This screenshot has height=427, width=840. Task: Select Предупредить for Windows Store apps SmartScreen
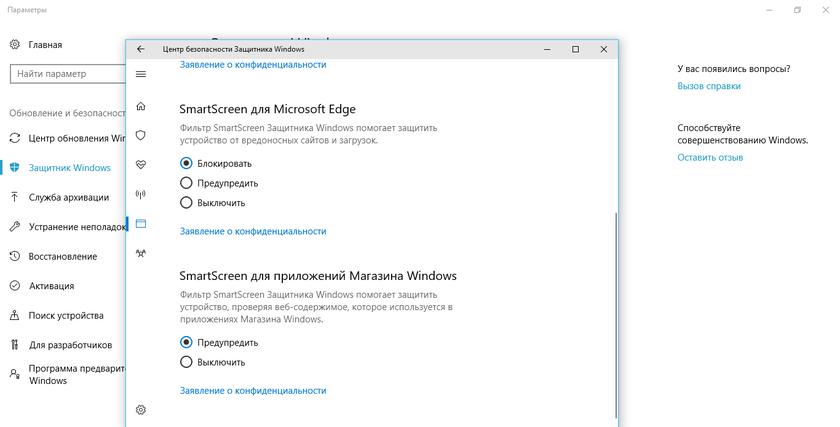[x=186, y=342]
